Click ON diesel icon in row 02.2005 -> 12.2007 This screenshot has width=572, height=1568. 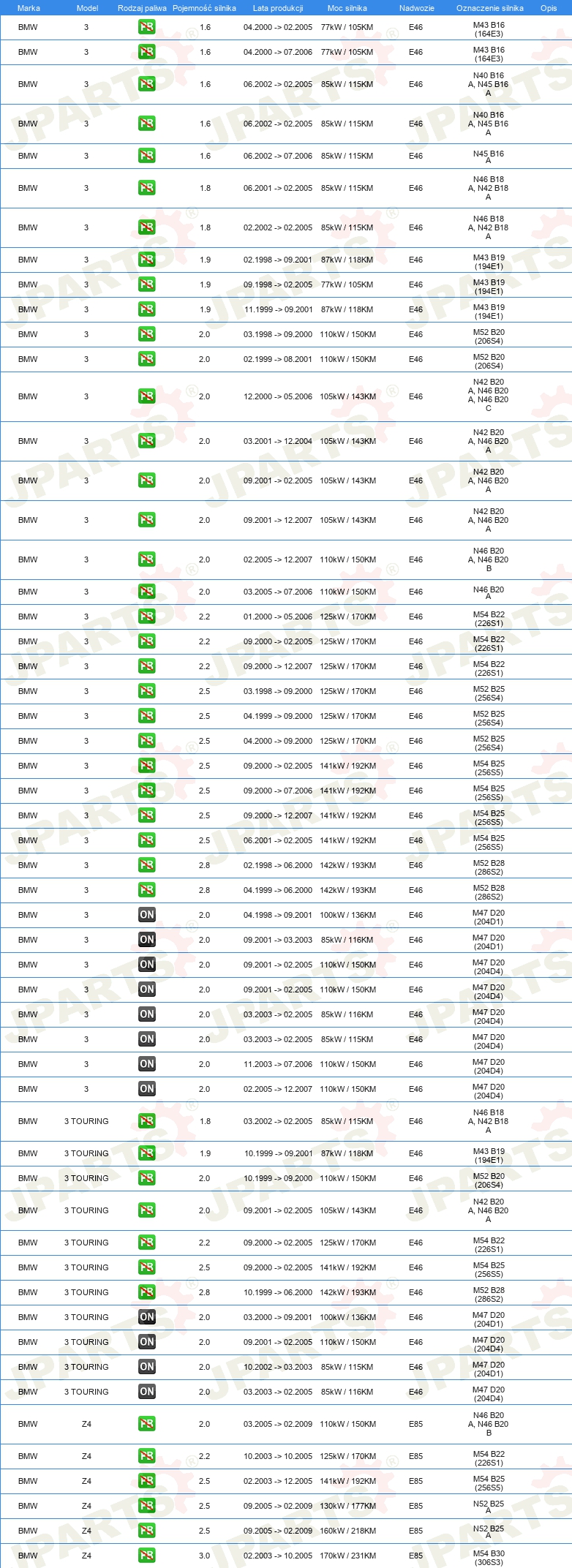(146, 1089)
